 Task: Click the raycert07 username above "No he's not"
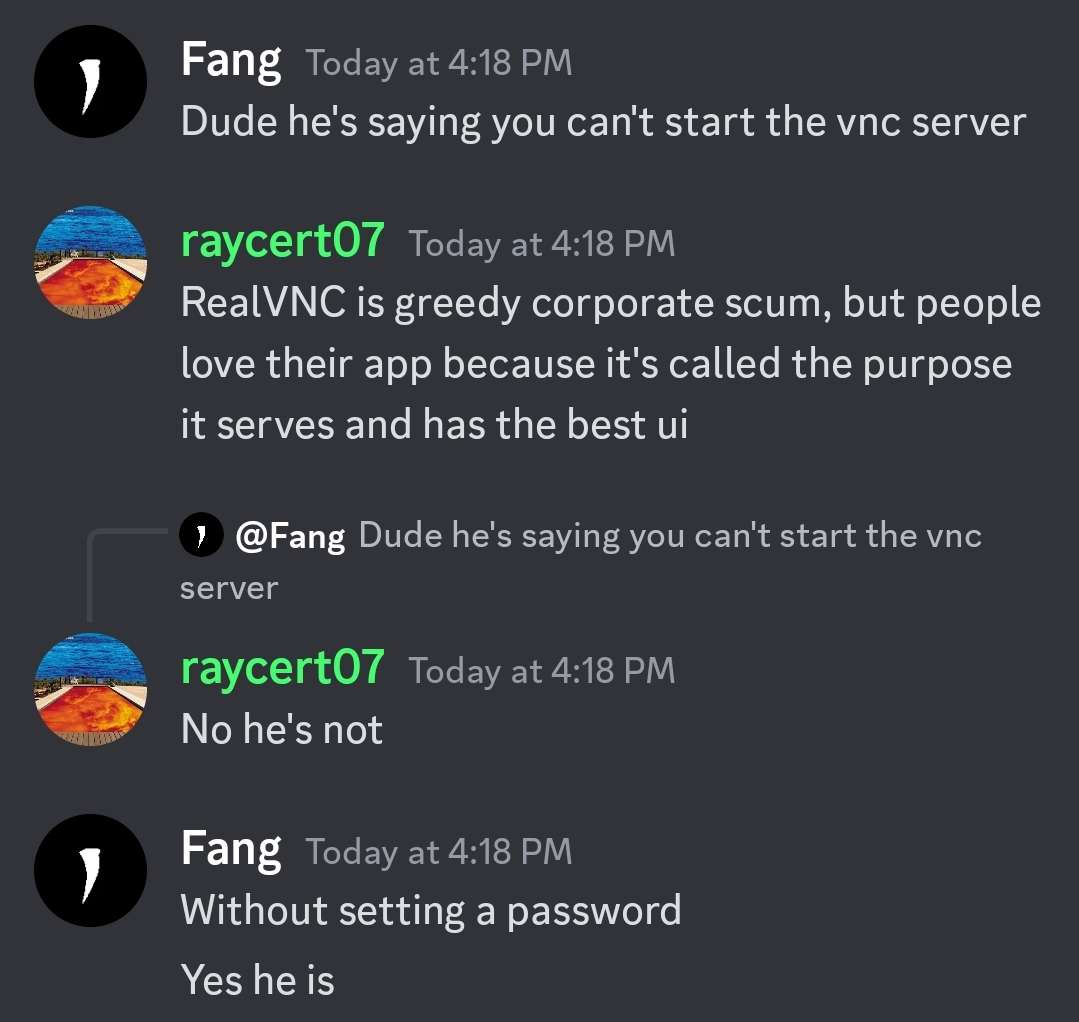coord(282,669)
